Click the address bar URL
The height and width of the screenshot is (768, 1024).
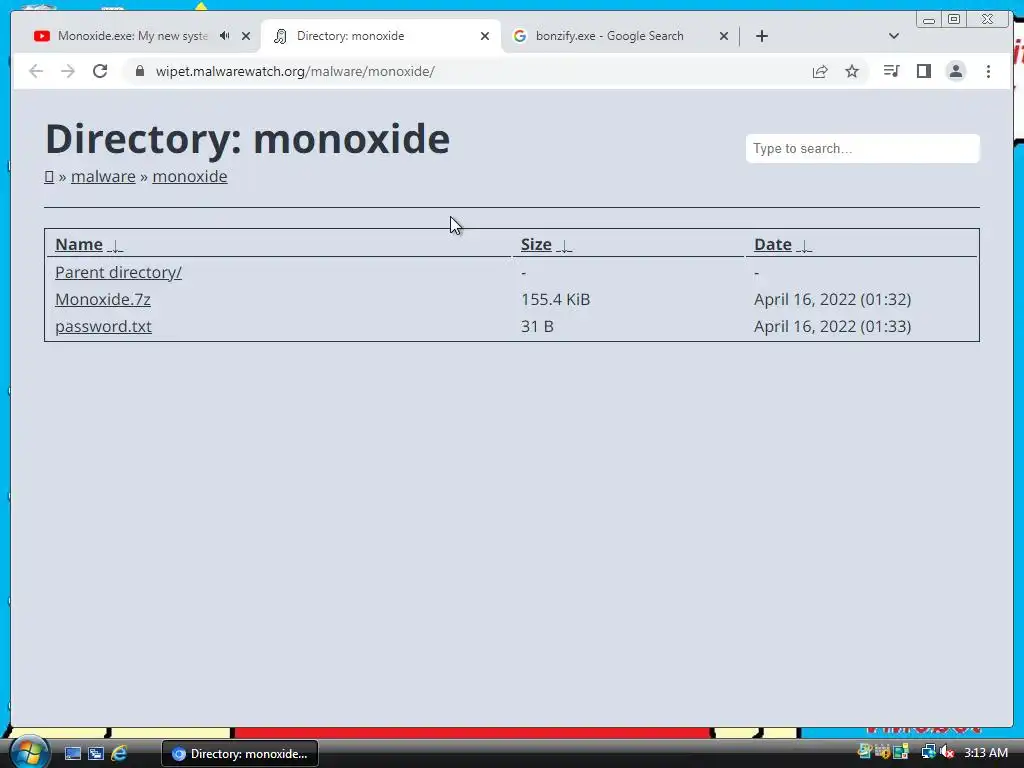point(295,71)
